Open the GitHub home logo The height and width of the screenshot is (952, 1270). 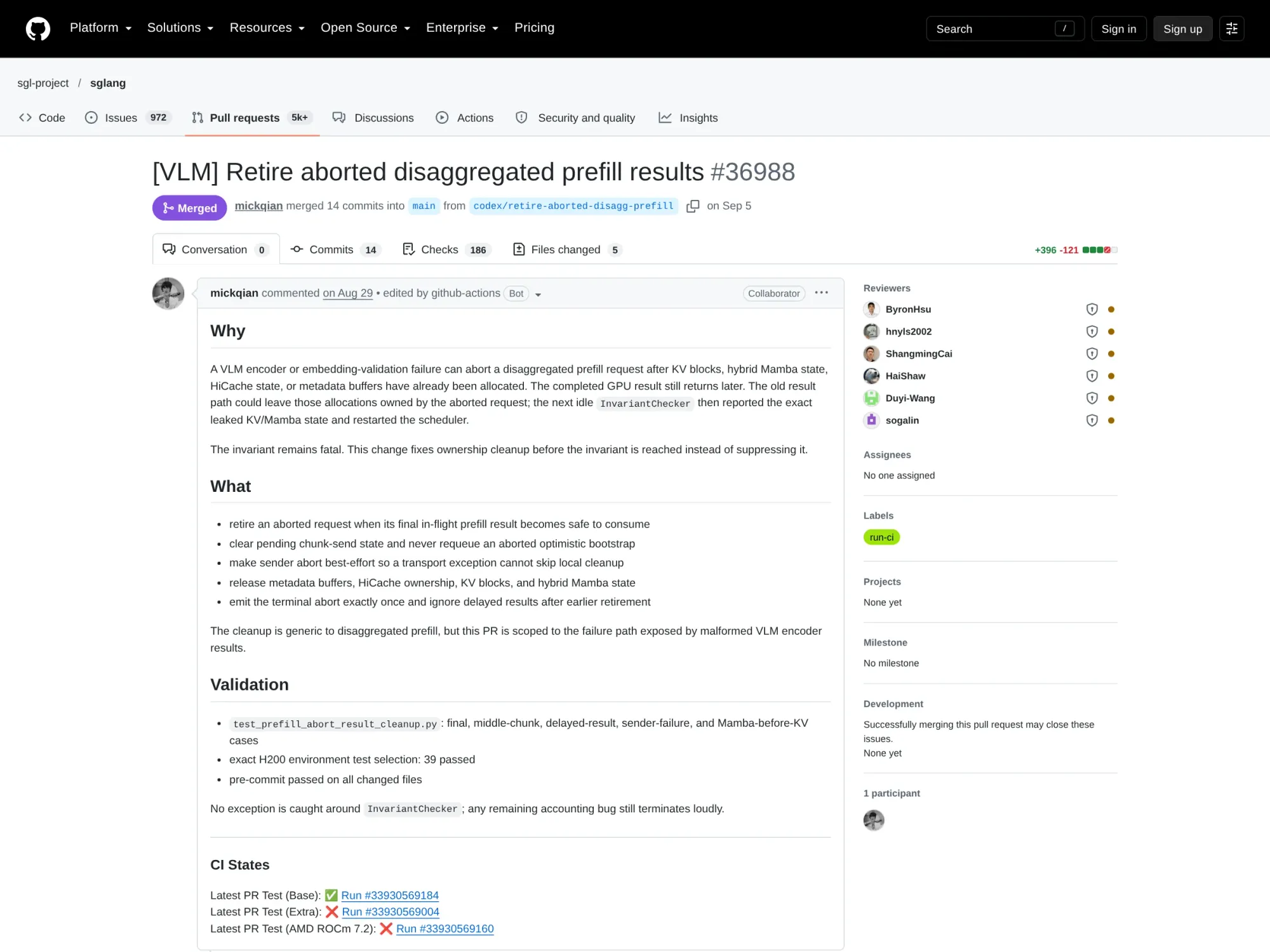tap(38, 29)
